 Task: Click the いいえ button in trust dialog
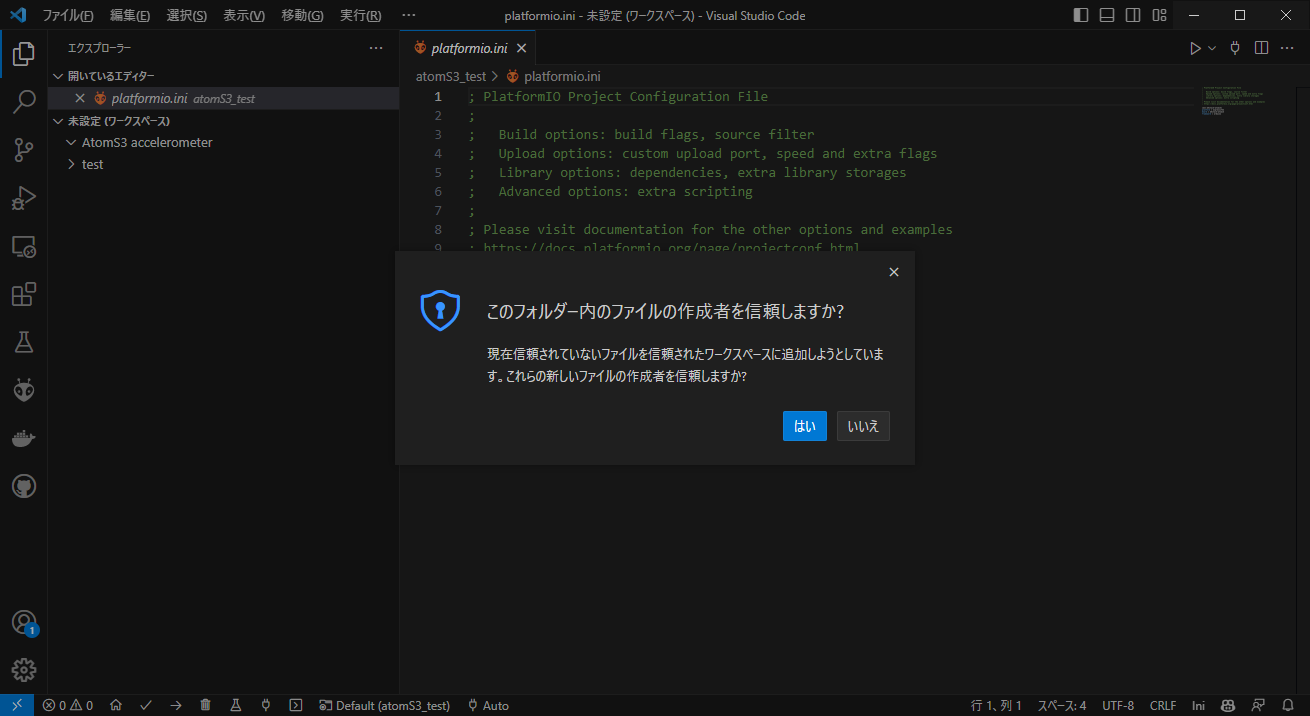click(x=863, y=426)
